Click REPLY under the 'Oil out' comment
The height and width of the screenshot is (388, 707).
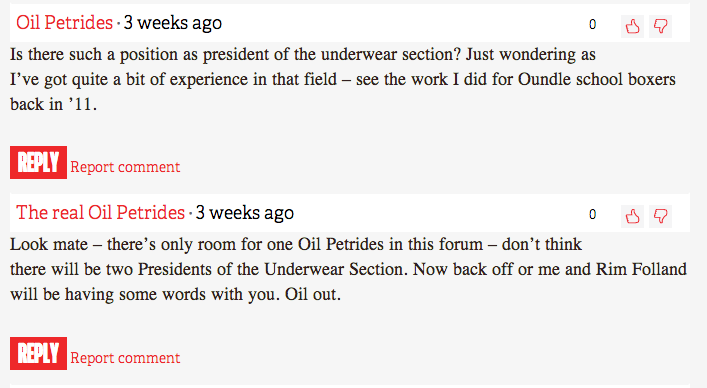(x=38, y=353)
